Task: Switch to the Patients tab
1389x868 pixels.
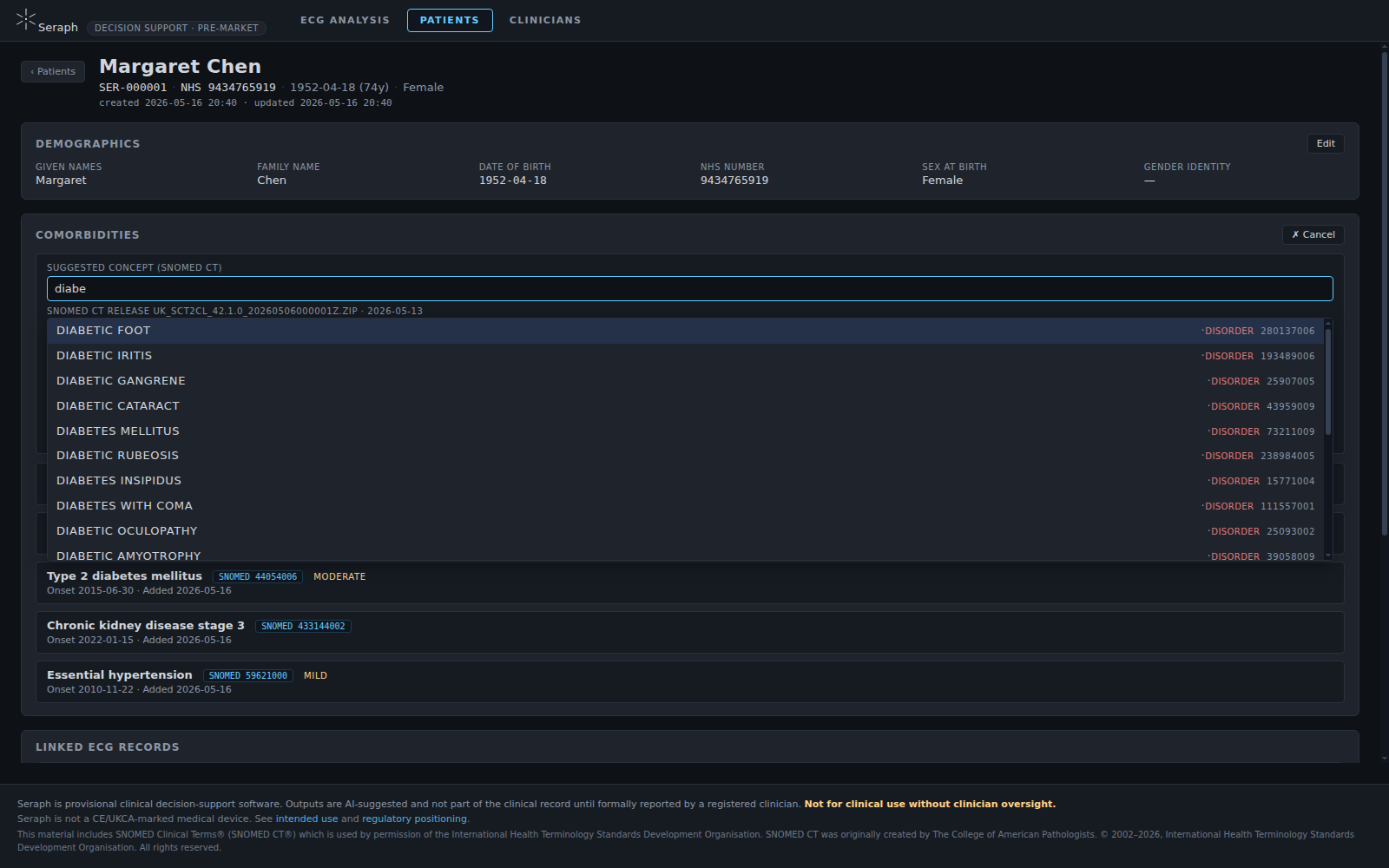Action: tap(450, 20)
